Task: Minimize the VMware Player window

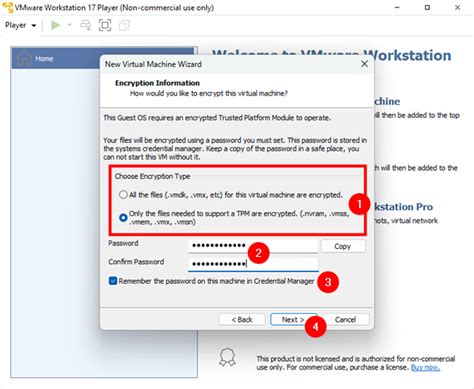Action: tap(397, 7)
